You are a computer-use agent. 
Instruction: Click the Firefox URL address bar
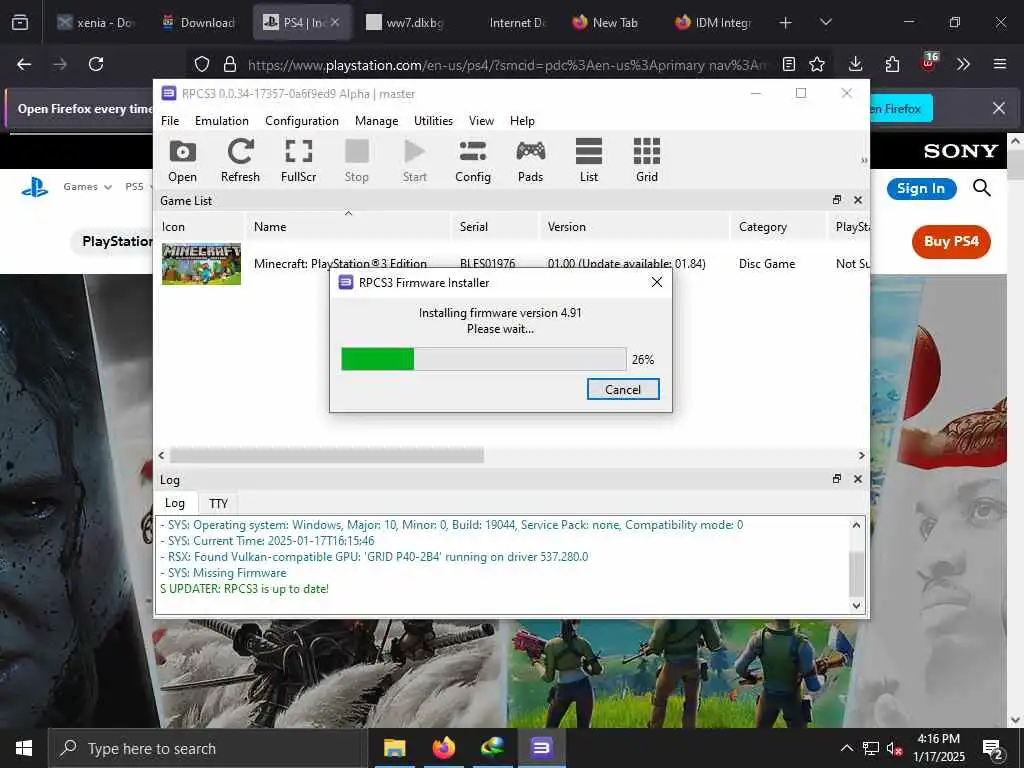[506, 65]
